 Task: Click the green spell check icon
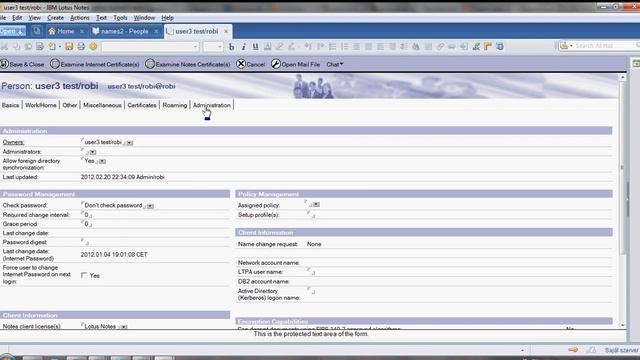[476, 47]
